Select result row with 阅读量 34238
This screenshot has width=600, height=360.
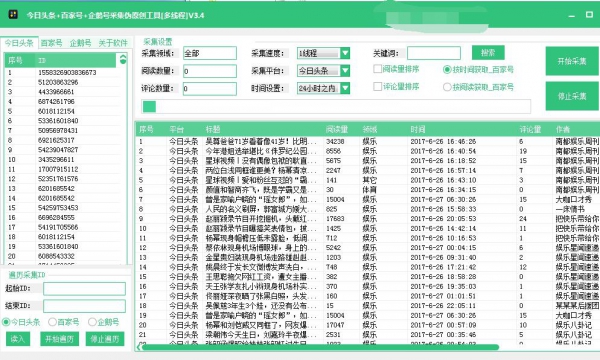pyautogui.click(x=367, y=141)
